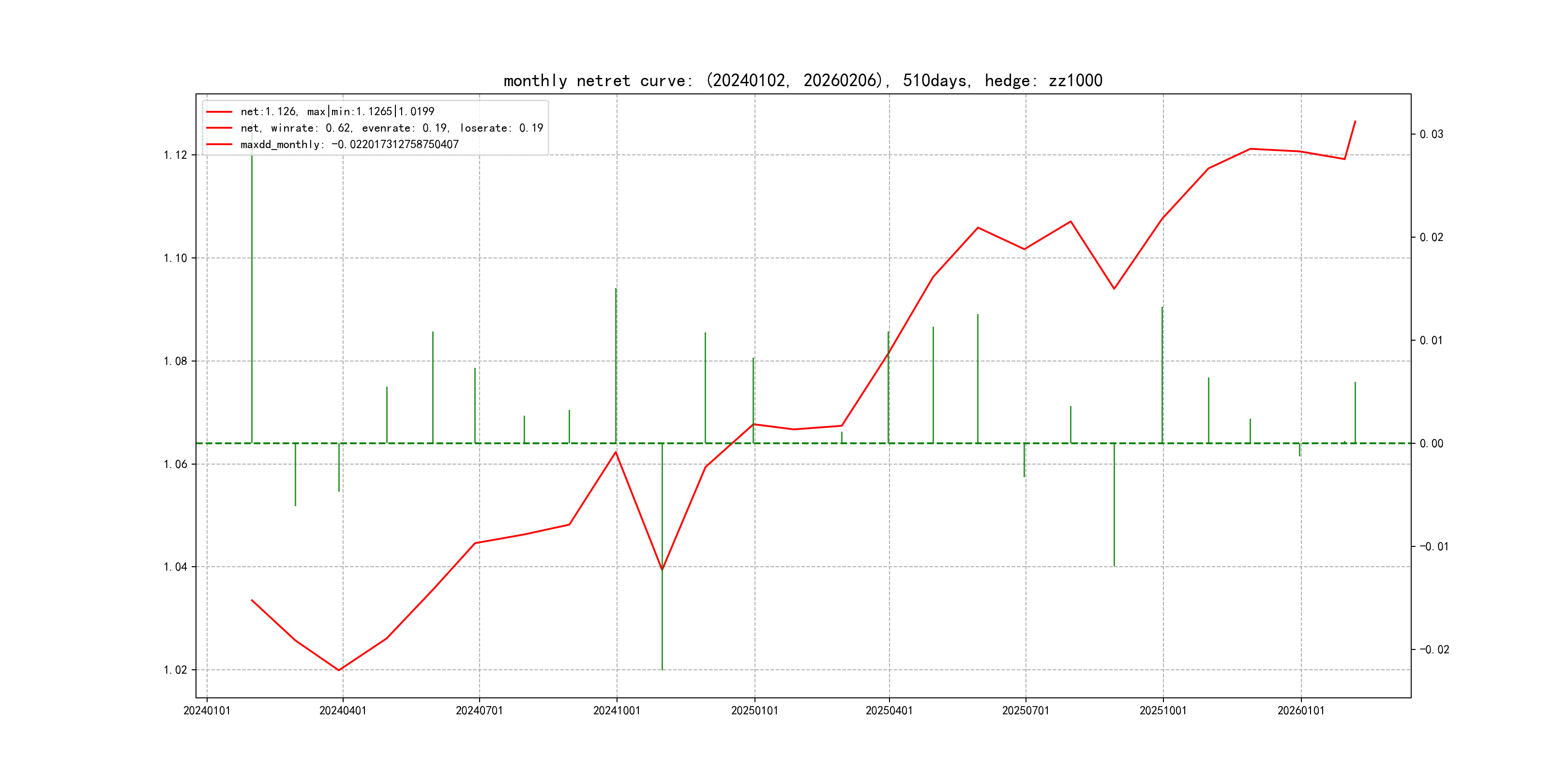
Task: Click the red line swatch beside net:1.126
Action: point(219,111)
